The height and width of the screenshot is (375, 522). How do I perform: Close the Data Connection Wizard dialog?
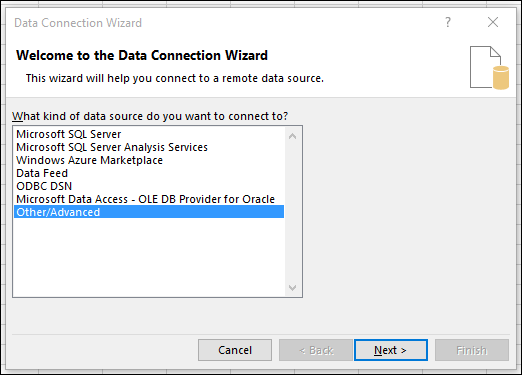tap(493, 22)
